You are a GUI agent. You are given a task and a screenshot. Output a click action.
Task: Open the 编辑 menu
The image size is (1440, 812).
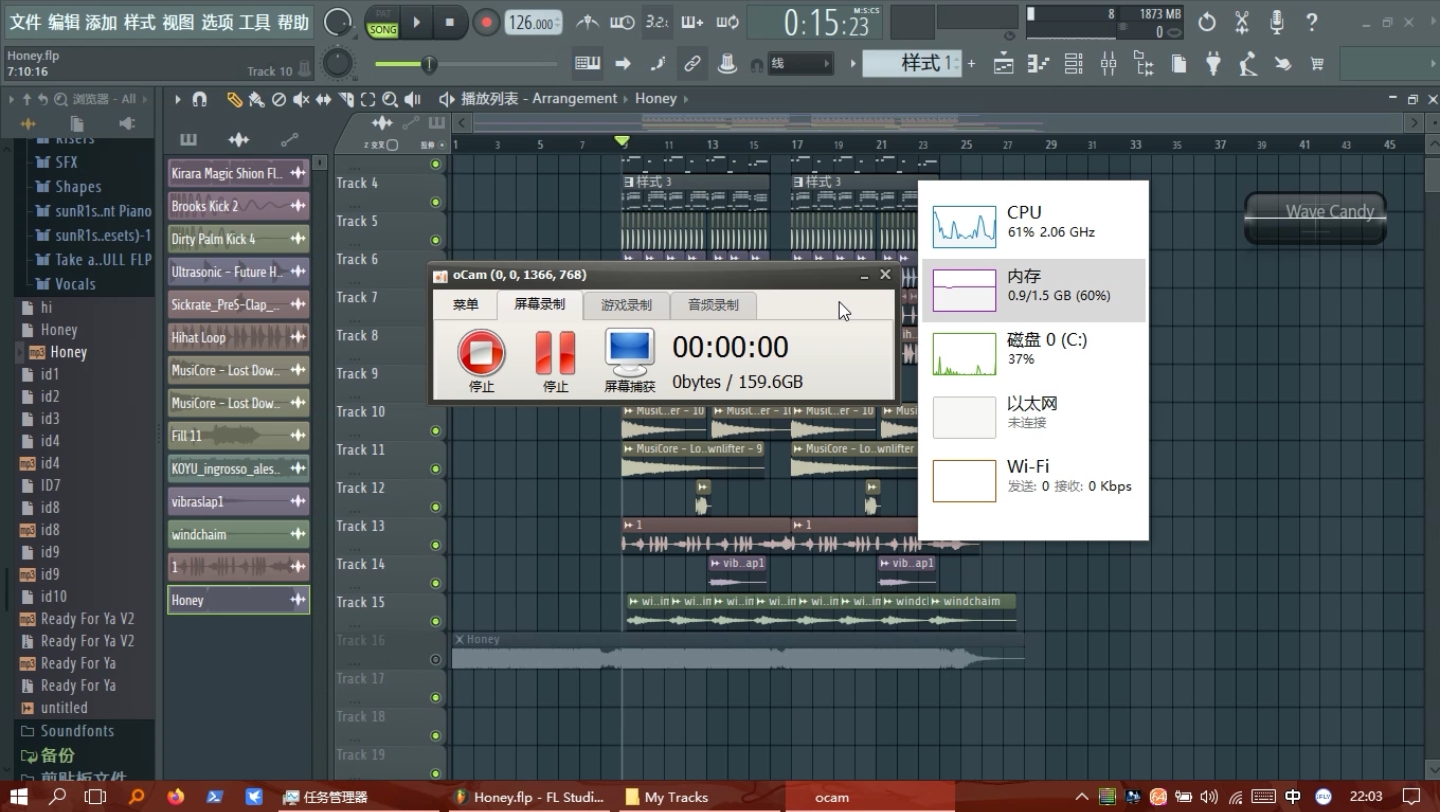tap(63, 22)
